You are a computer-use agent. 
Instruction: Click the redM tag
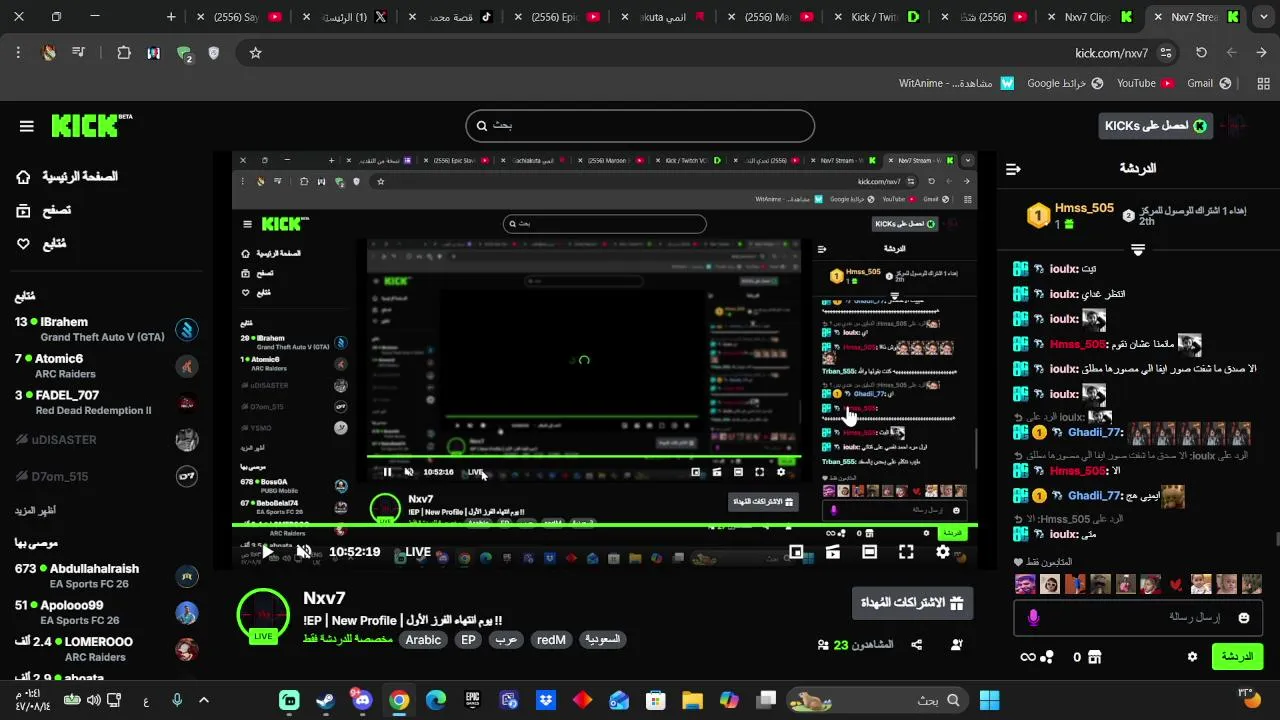(x=551, y=640)
